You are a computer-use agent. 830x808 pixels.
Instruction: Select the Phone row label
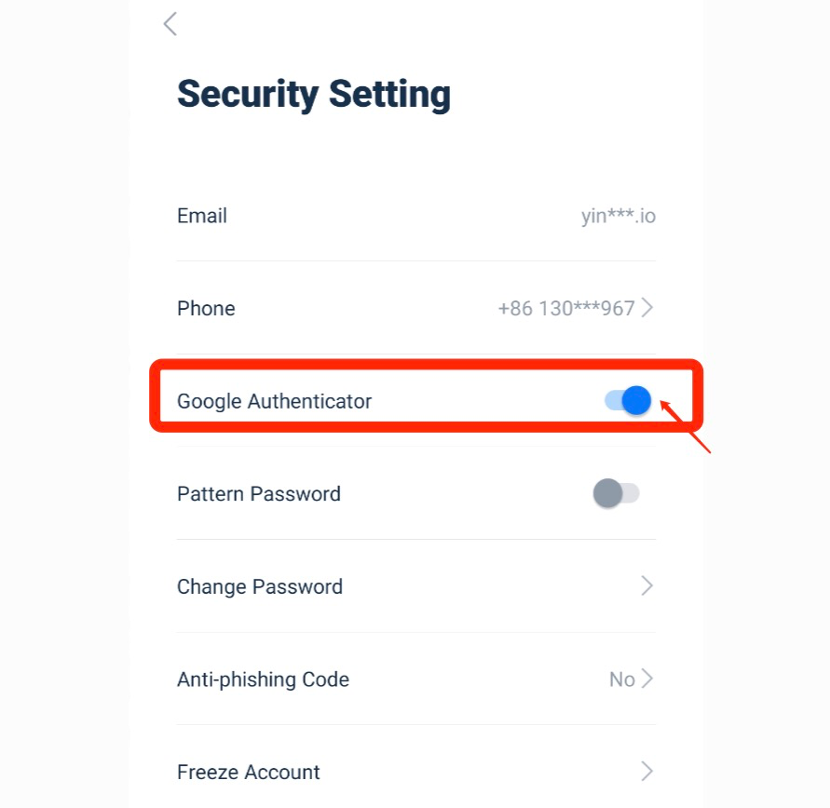point(206,308)
